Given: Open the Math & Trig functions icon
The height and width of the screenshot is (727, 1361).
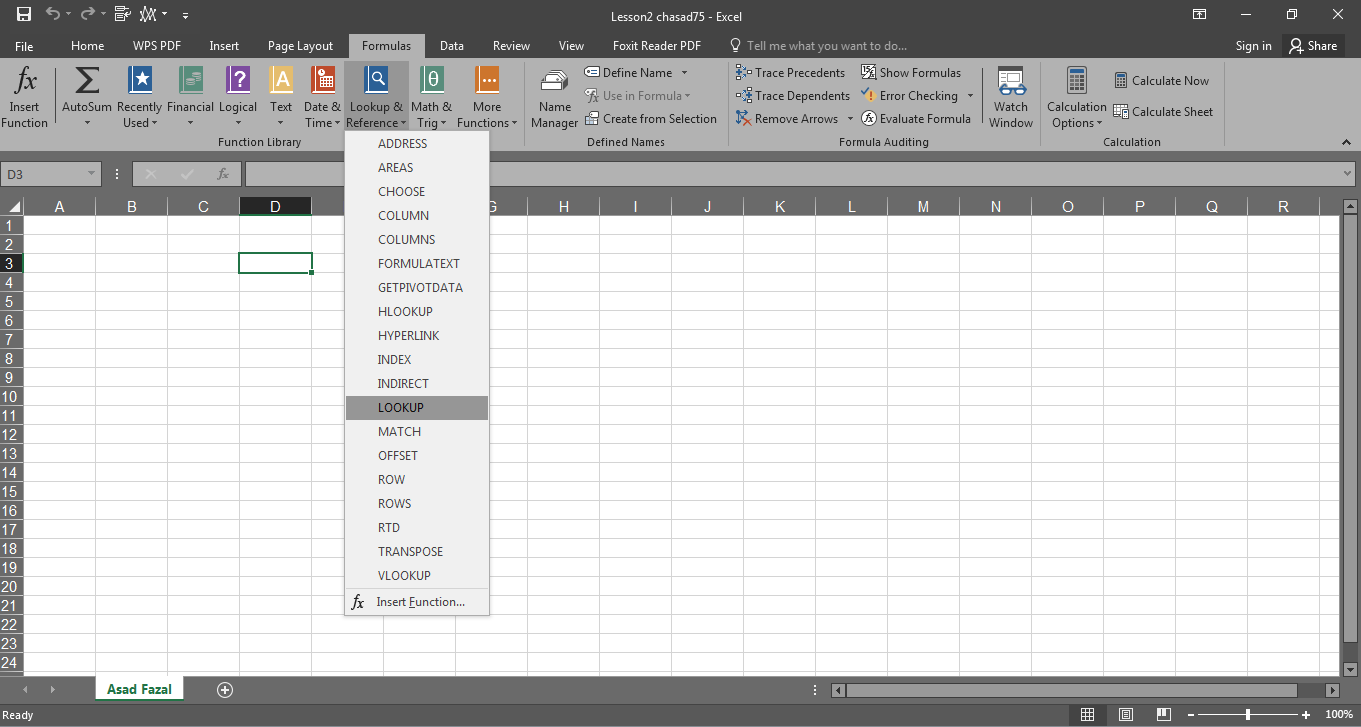Looking at the screenshot, I should coord(431,81).
